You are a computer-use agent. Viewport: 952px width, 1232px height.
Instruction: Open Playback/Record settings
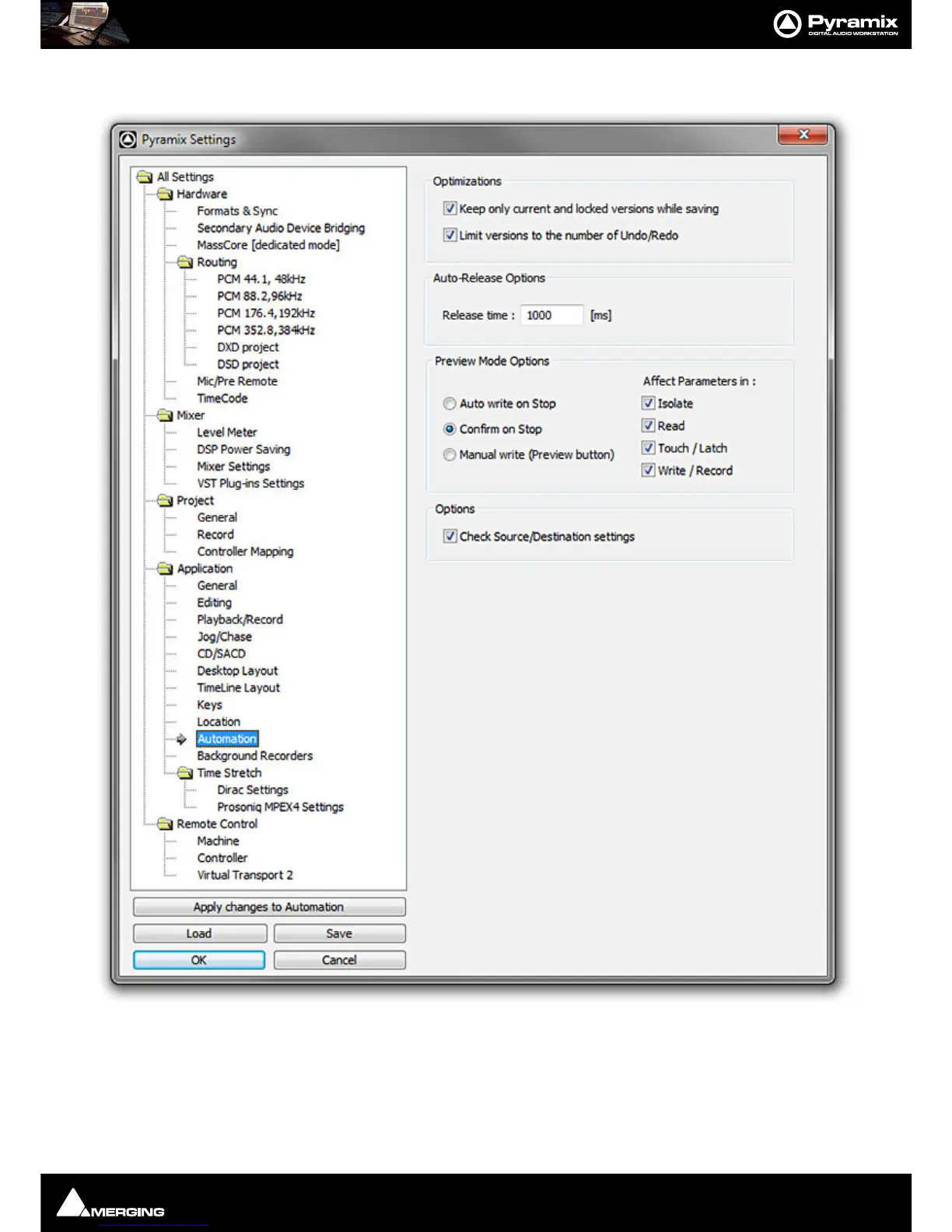(x=240, y=620)
